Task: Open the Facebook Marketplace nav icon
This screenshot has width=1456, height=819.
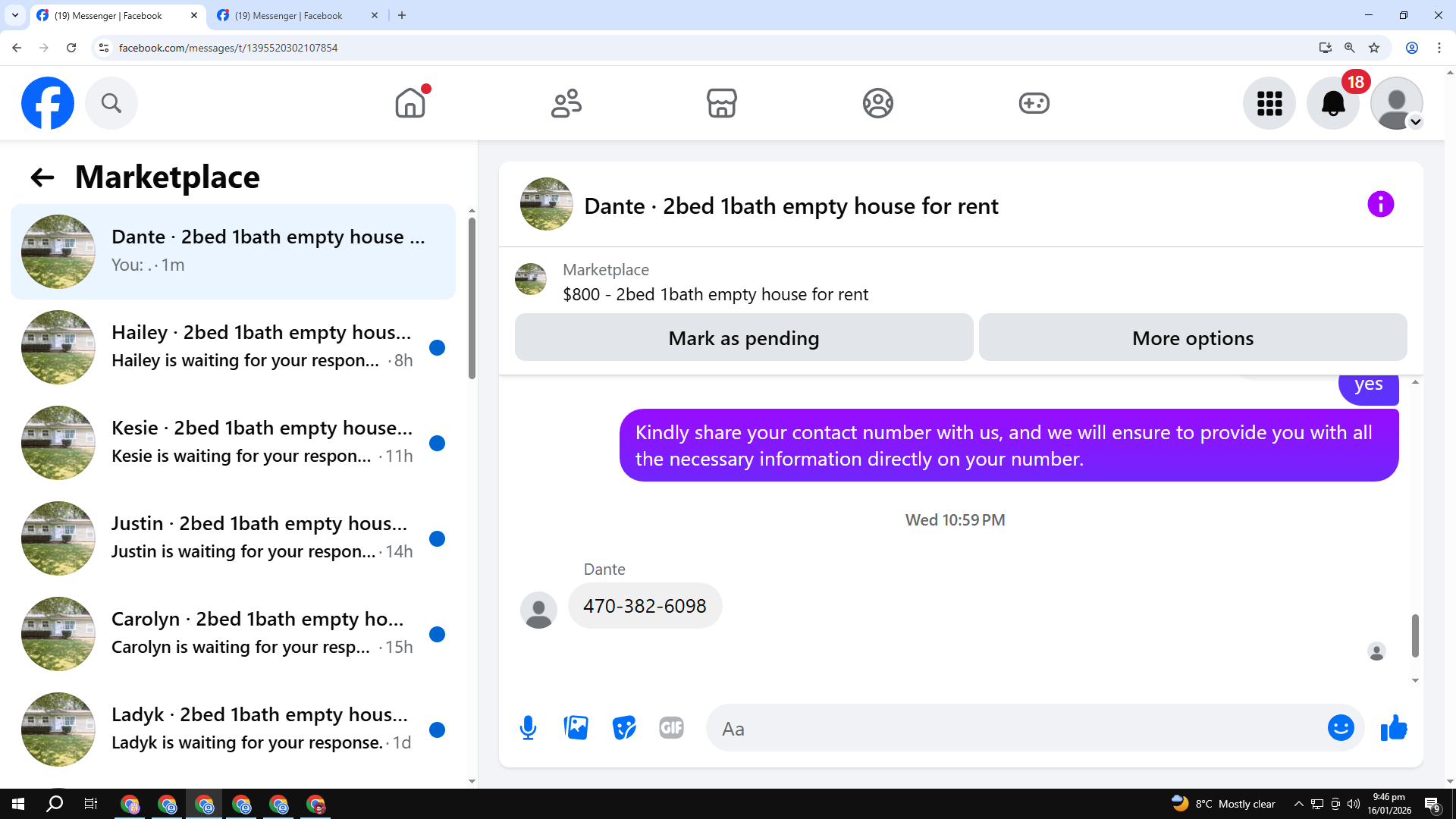Action: 721,103
